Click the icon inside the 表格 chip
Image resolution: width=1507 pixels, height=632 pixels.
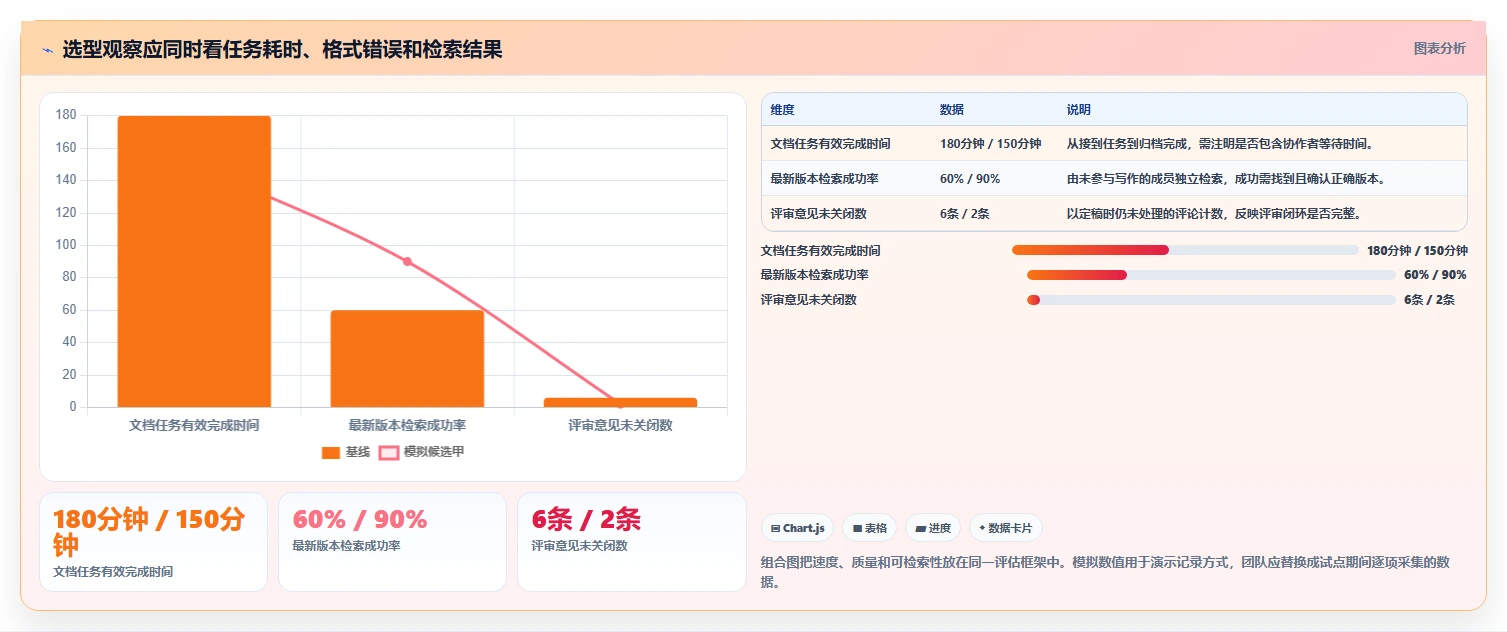coord(857,528)
